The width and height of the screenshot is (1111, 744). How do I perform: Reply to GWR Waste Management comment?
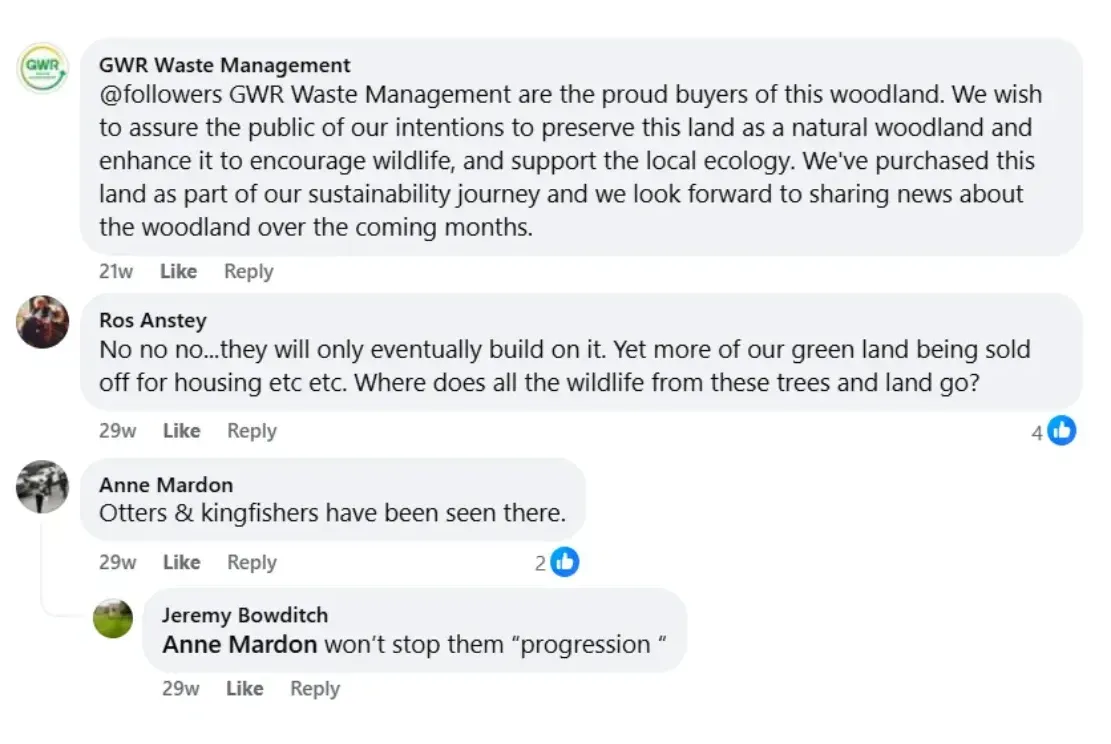click(248, 271)
